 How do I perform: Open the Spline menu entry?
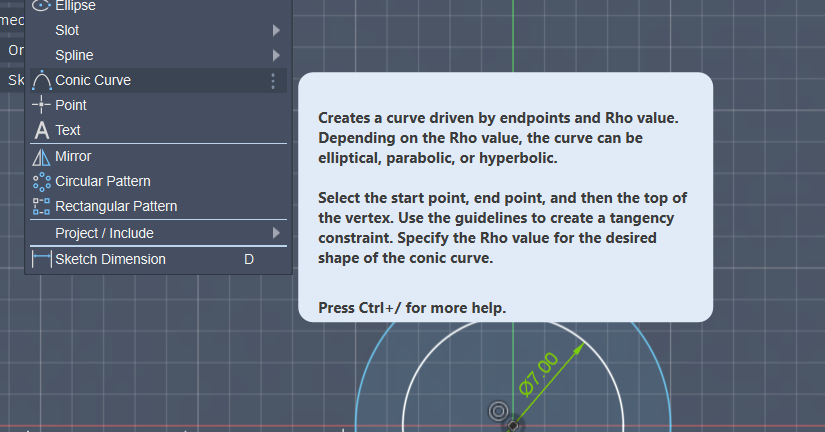click(x=158, y=55)
